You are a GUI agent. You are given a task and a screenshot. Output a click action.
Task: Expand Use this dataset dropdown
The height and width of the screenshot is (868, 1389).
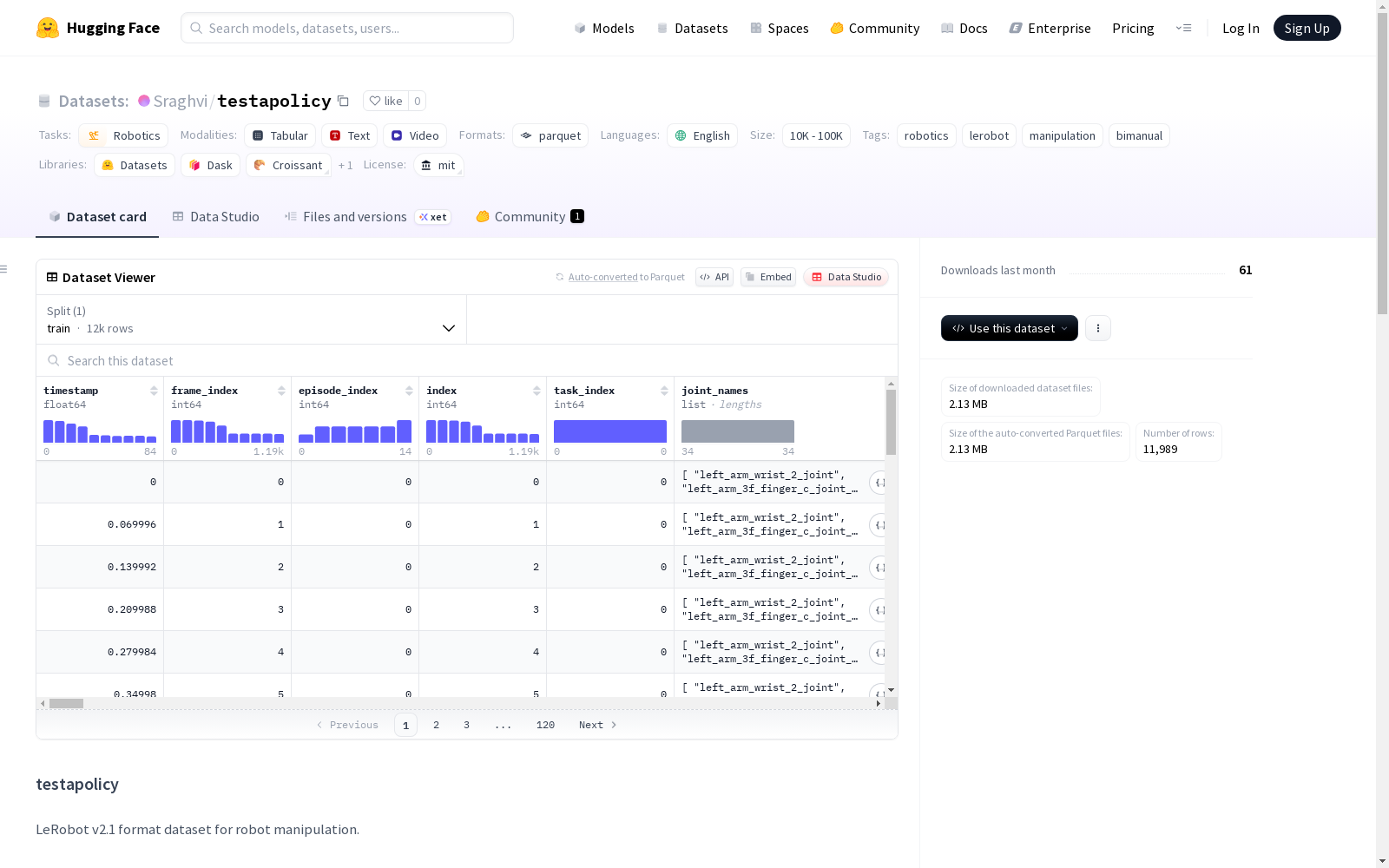pos(1009,328)
